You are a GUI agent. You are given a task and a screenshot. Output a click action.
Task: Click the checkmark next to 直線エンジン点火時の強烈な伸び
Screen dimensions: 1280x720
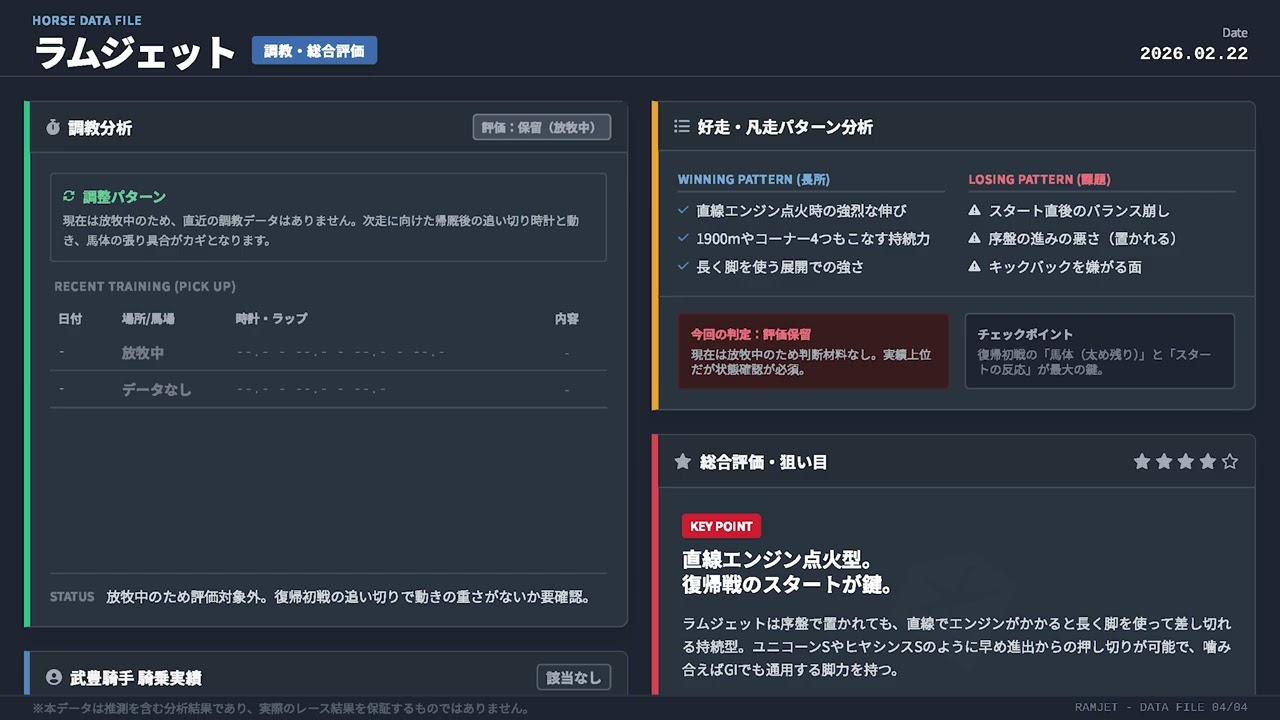683,211
